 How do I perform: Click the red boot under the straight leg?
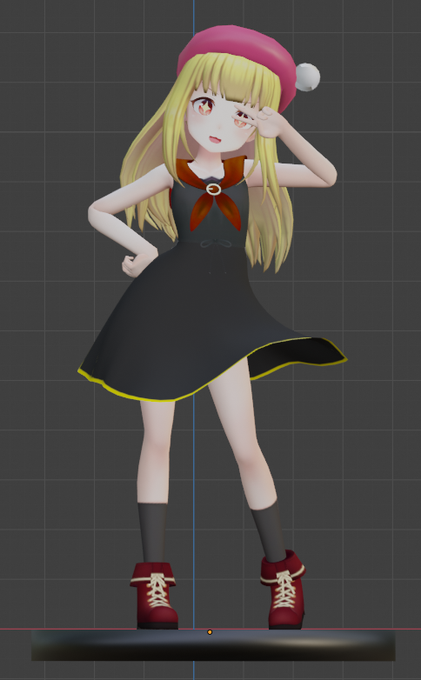click(154, 595)
